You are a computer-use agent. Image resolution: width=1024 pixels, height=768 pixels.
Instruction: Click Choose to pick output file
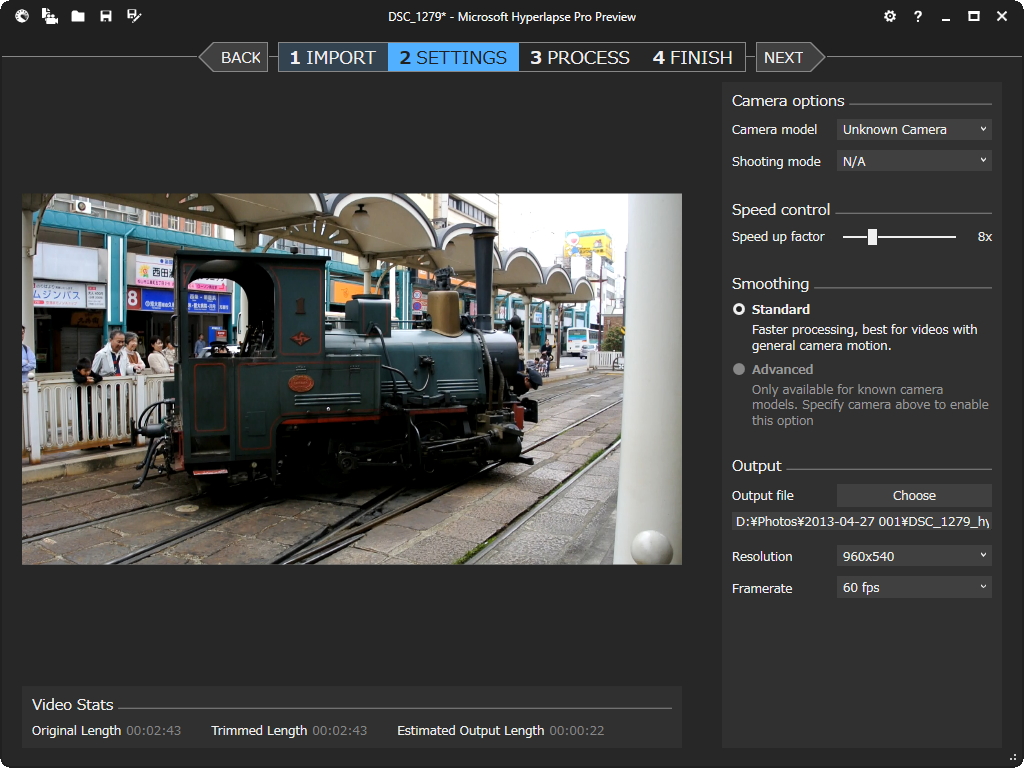coord(914,496)
